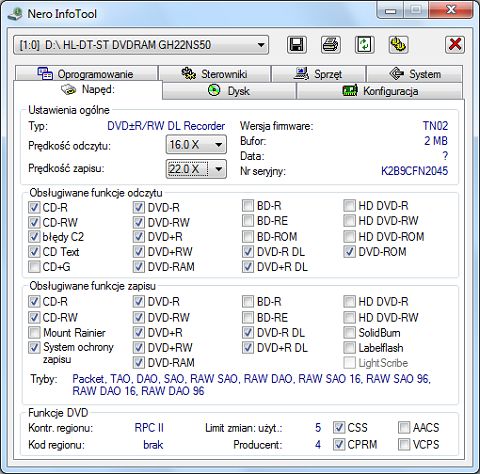Viewport: 480px width, 474px height.
Task: Check the AACS checkbox
Action: point(404,427)
